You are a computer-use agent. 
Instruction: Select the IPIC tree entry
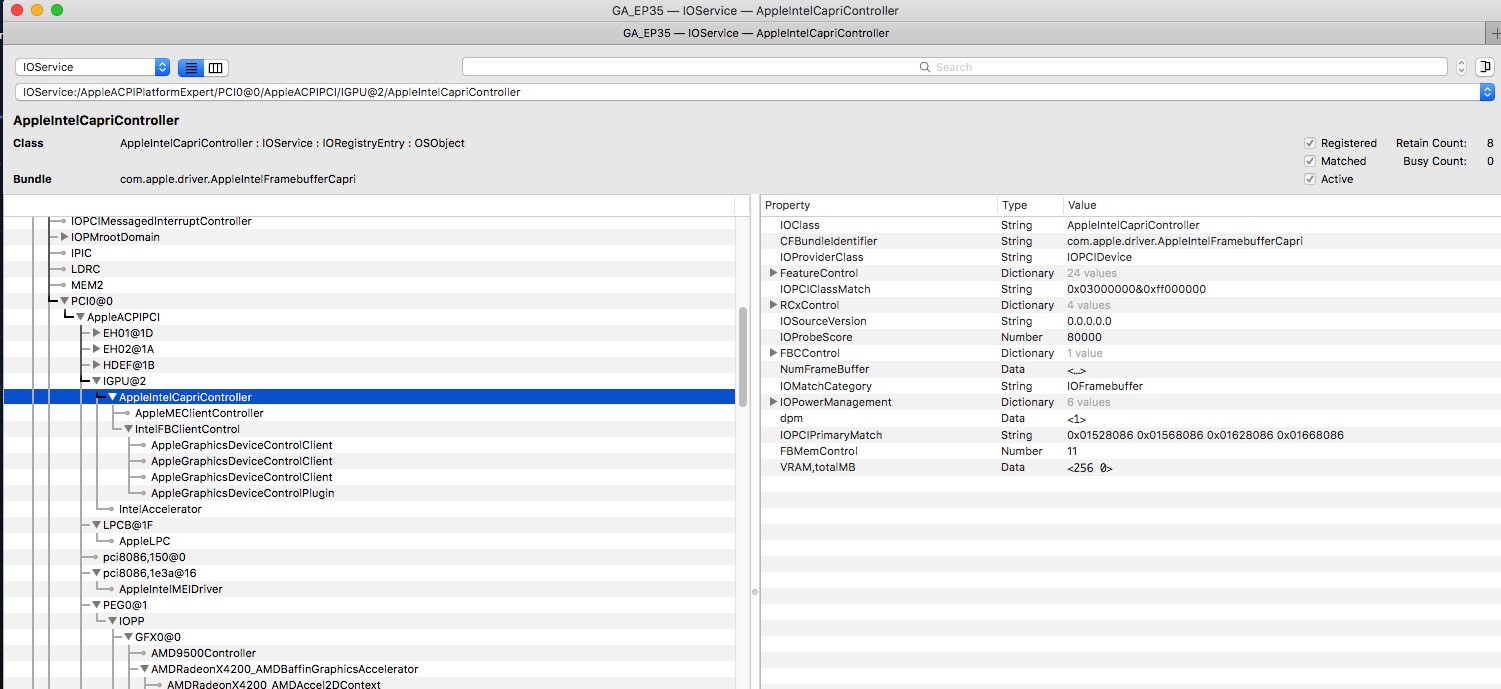tap(81, 253)
